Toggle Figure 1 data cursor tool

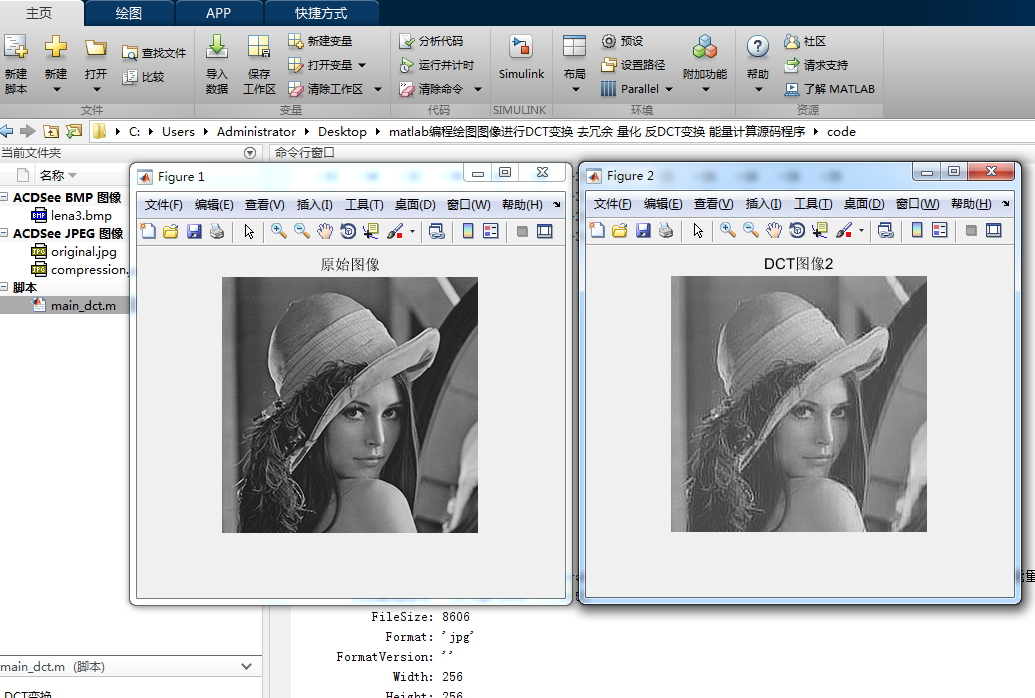[x=371, y=231]
